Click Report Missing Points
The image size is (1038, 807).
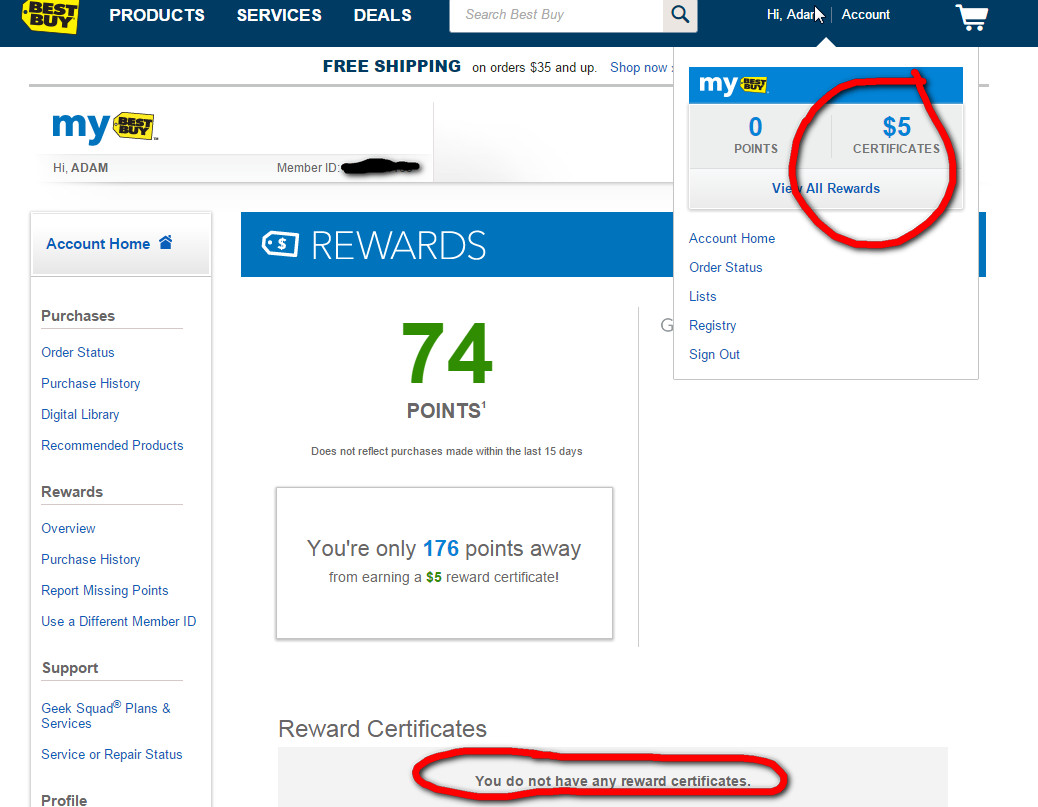(105, 591)
